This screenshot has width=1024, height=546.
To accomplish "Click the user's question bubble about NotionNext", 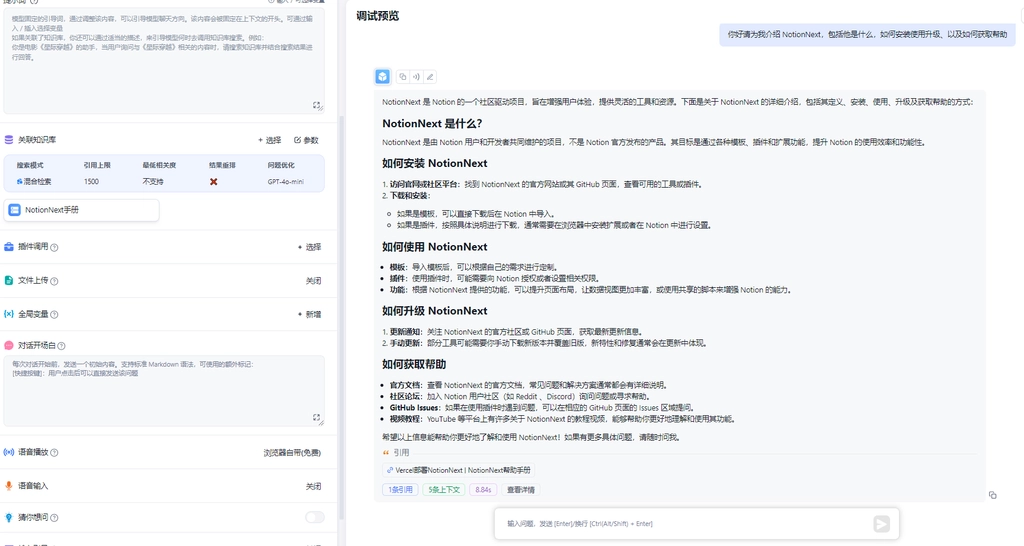I will coord(867,35).
